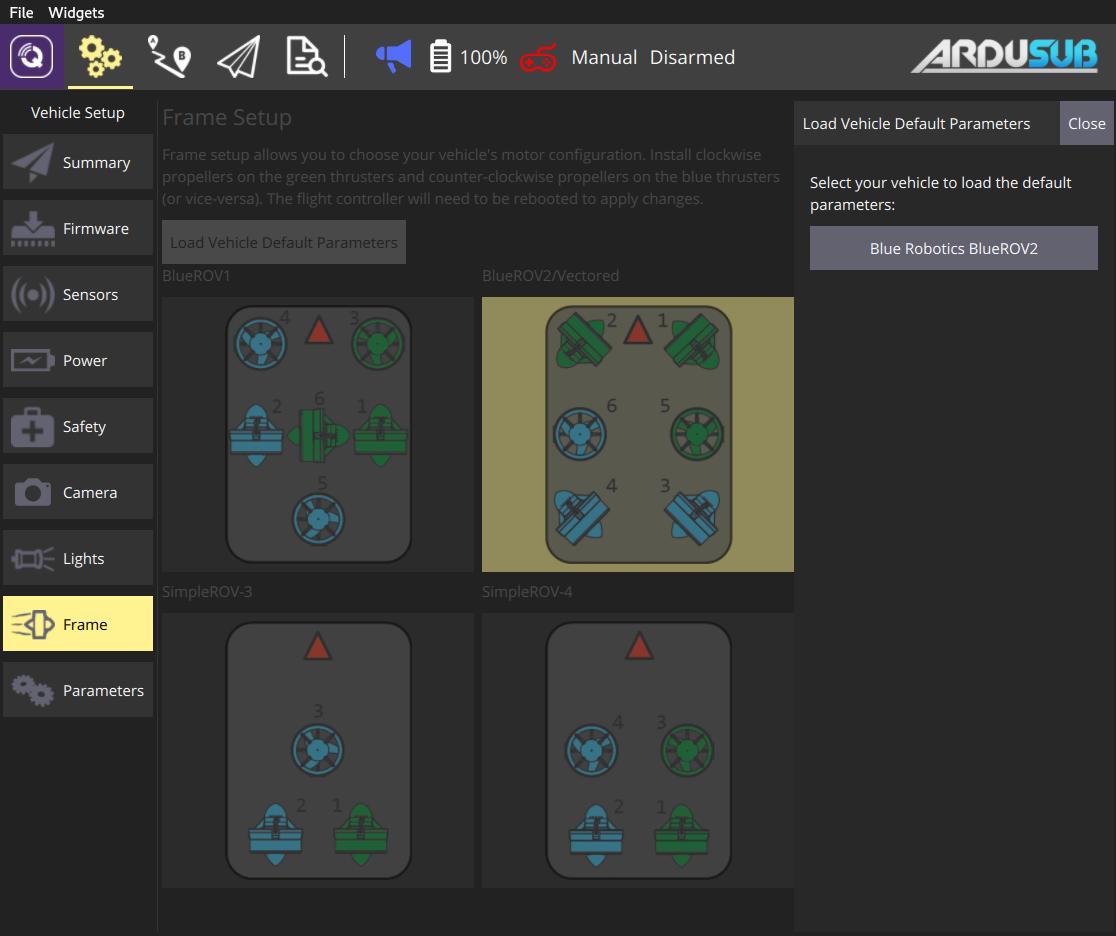Choose the SimpleROV-4 frame thumbnail
Screen dimensions: 1116x936
[x=638, y=750]
